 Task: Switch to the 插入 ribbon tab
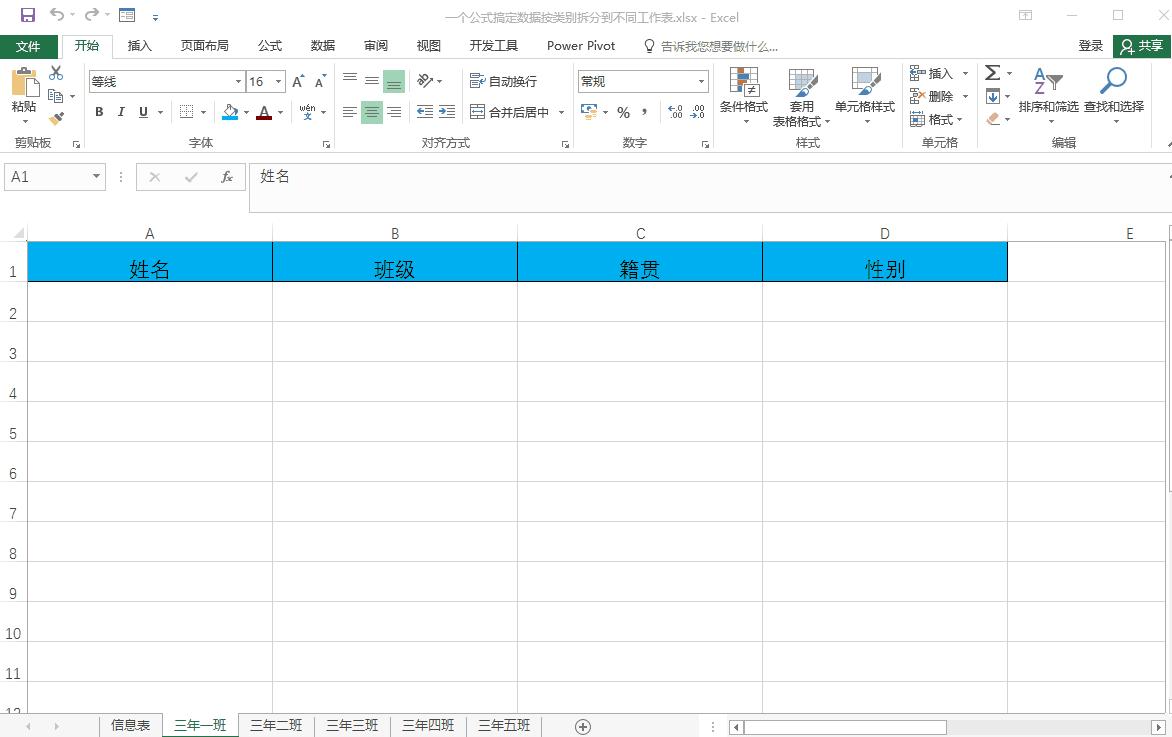click(x=139, y=45)
